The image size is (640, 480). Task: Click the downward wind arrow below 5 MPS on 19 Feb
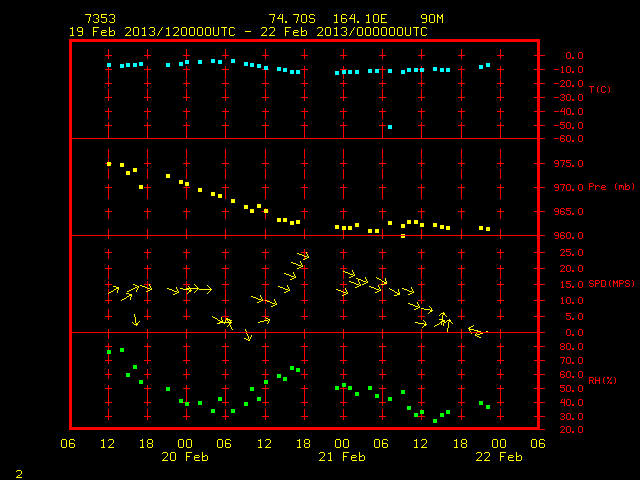pos(136,320)
